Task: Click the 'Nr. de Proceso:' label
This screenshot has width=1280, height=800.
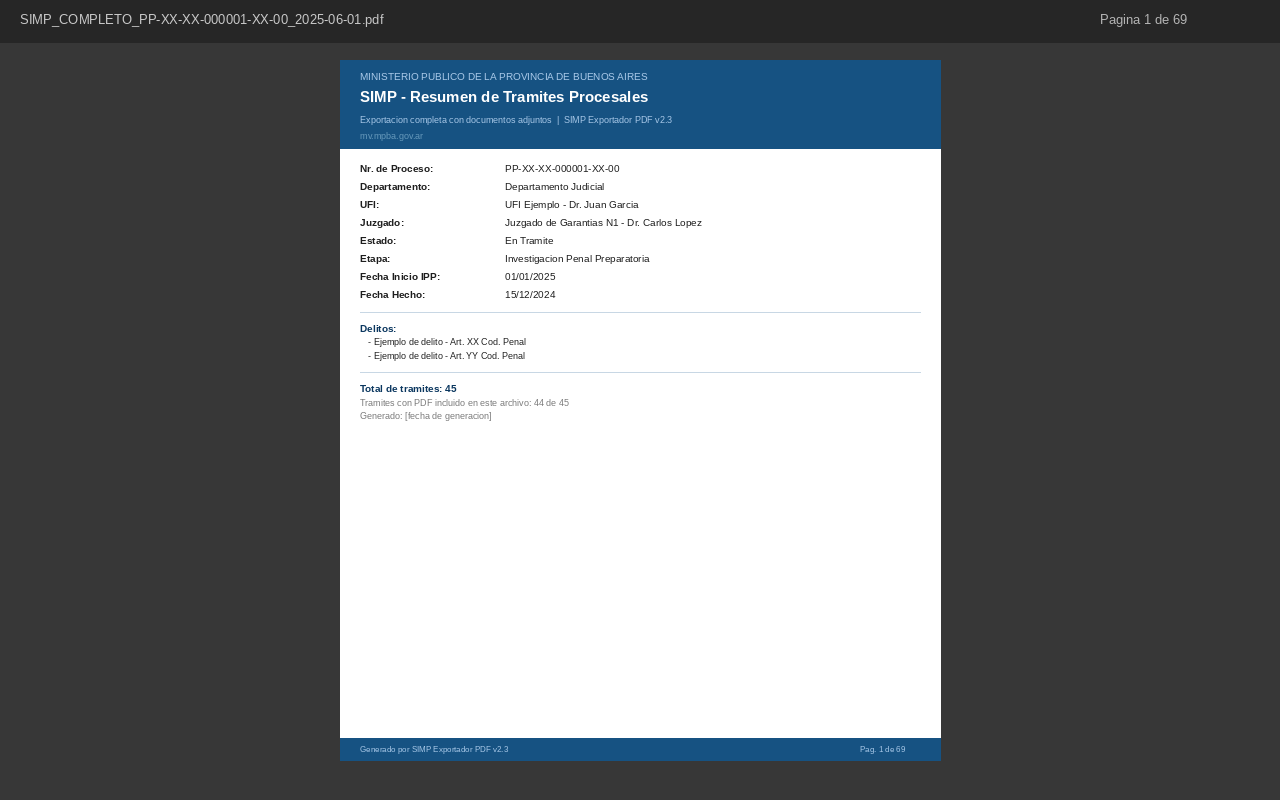Action: click(396, 169)
